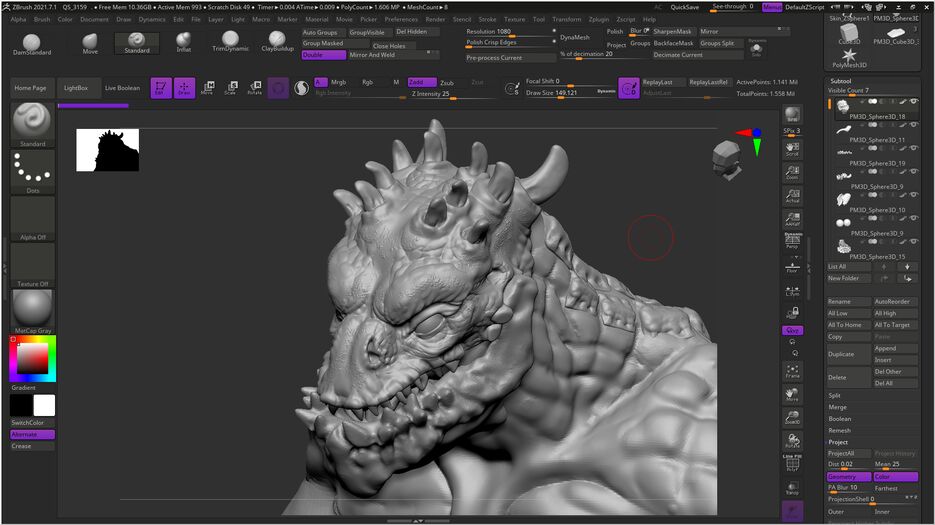Toggle Zadd mode
The width and height of the screenshot is (935, 525).
tap(421, 82)
